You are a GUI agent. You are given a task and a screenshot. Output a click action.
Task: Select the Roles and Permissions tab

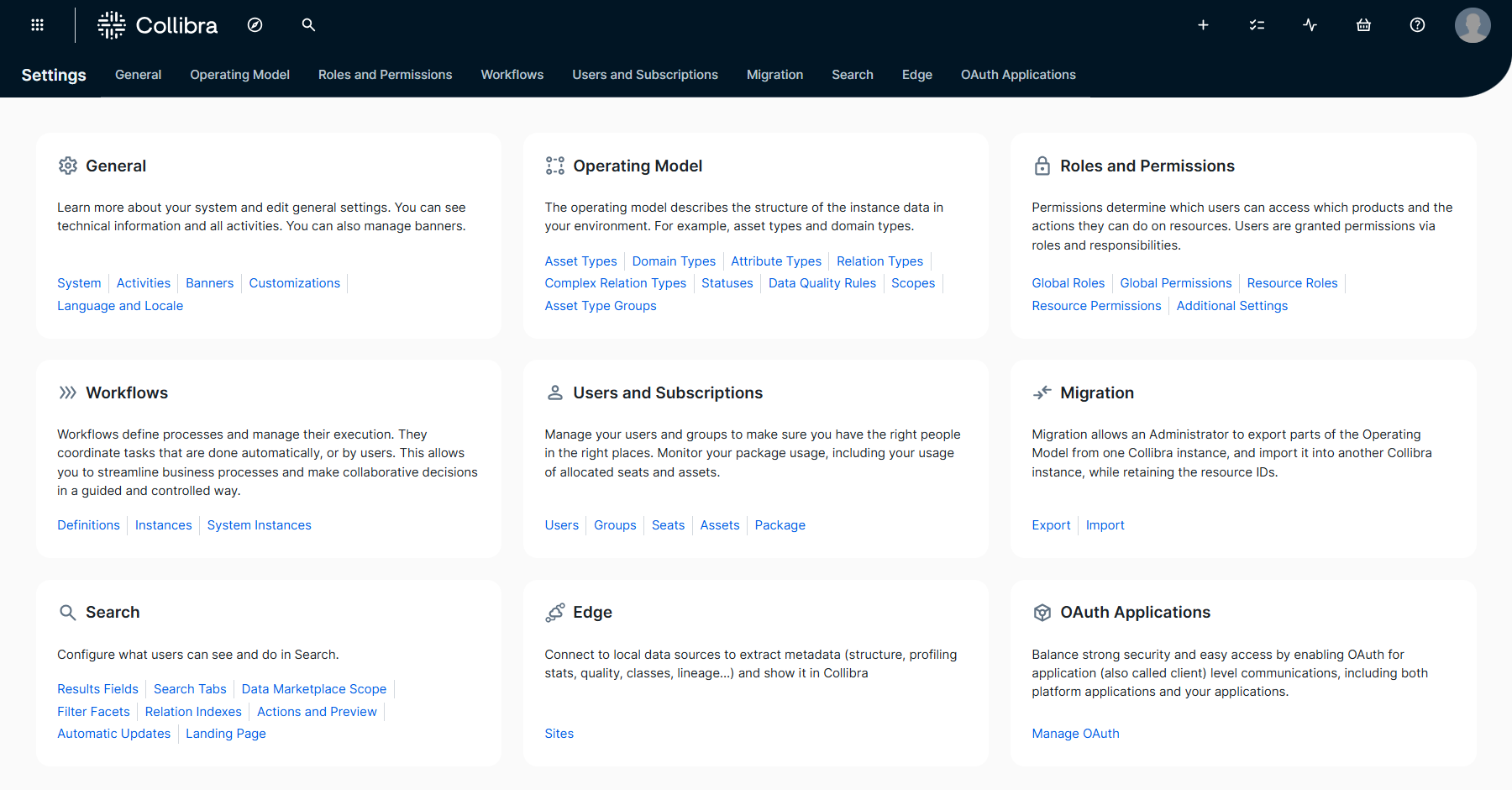pyautogui.click(x=385, y=75)
